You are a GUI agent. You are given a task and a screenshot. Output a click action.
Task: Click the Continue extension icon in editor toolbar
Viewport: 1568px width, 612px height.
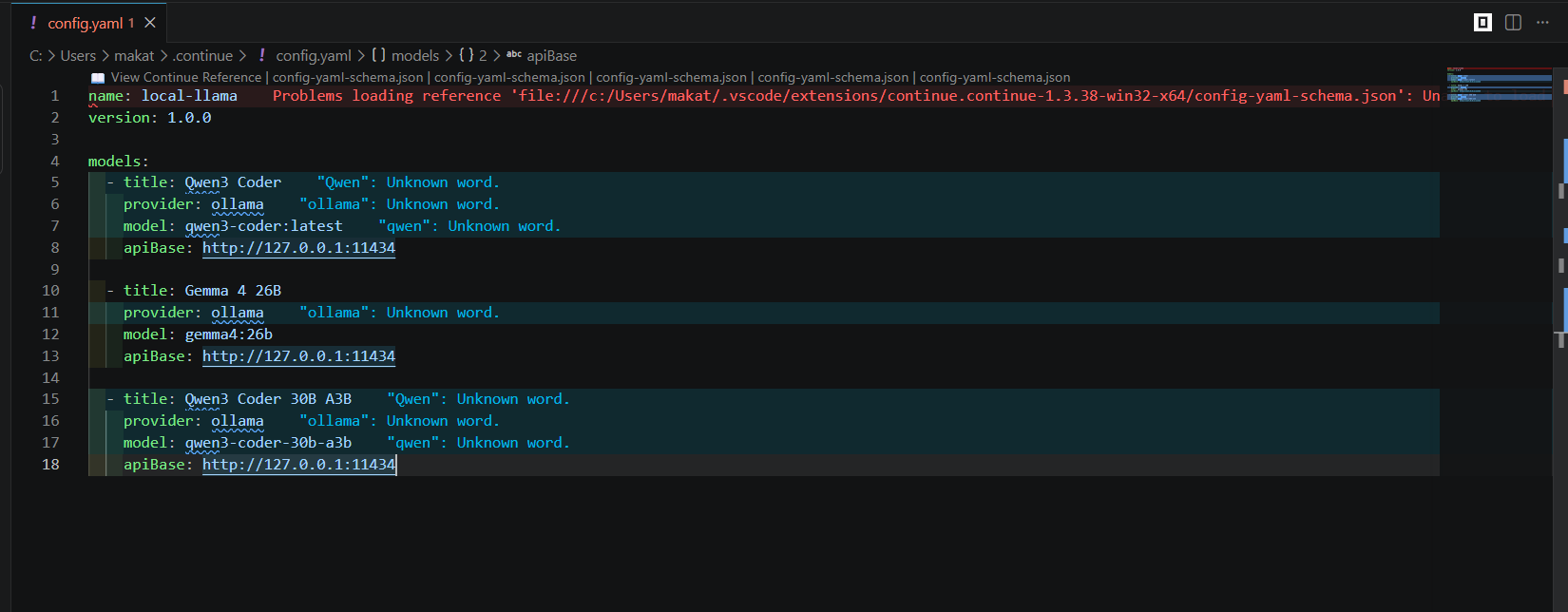(1482, 22)
